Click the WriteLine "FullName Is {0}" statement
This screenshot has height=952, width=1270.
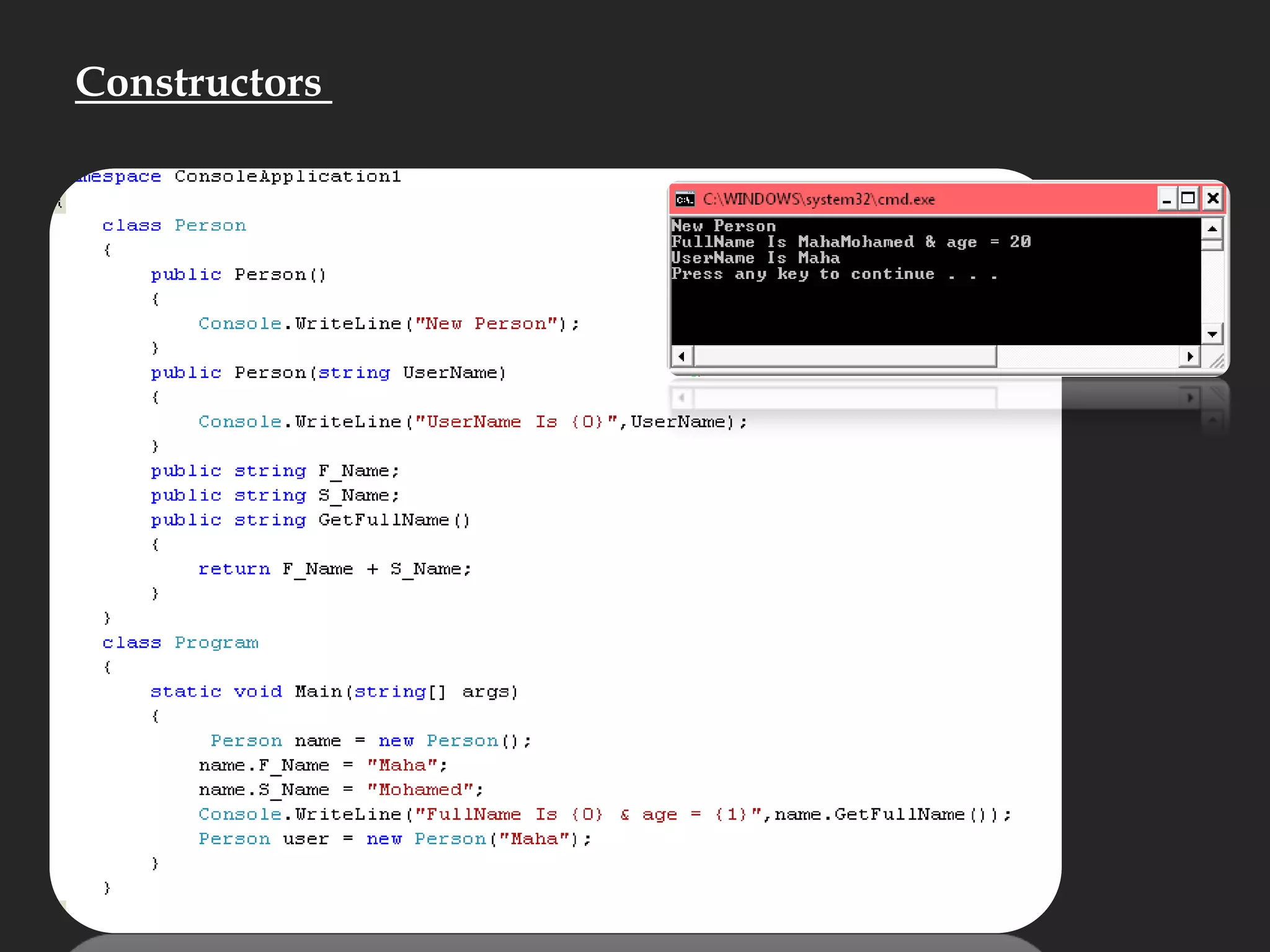click(605, 814)
